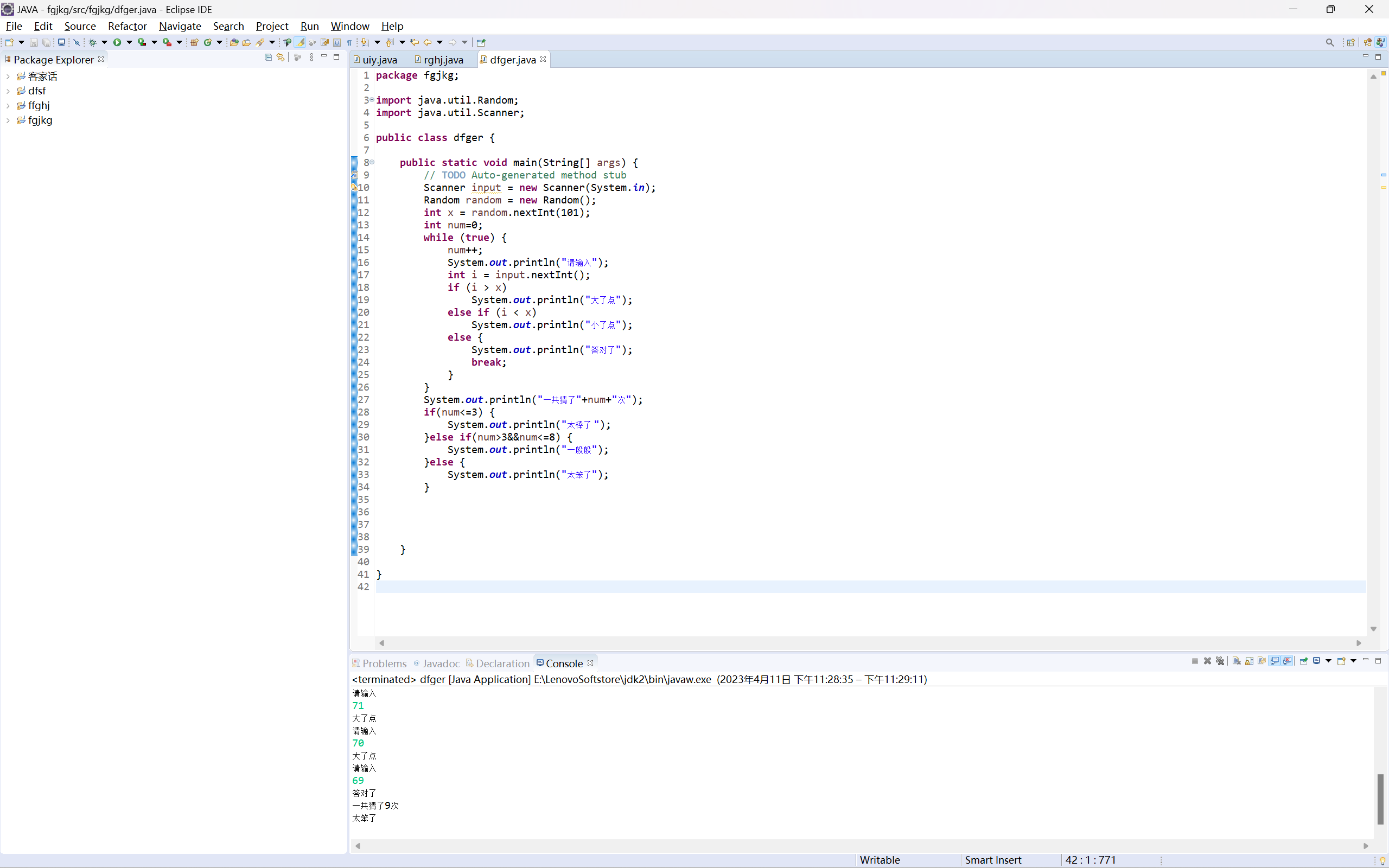Click the green Run button in toolbar
1389x868 pixels.
[117, 42]
